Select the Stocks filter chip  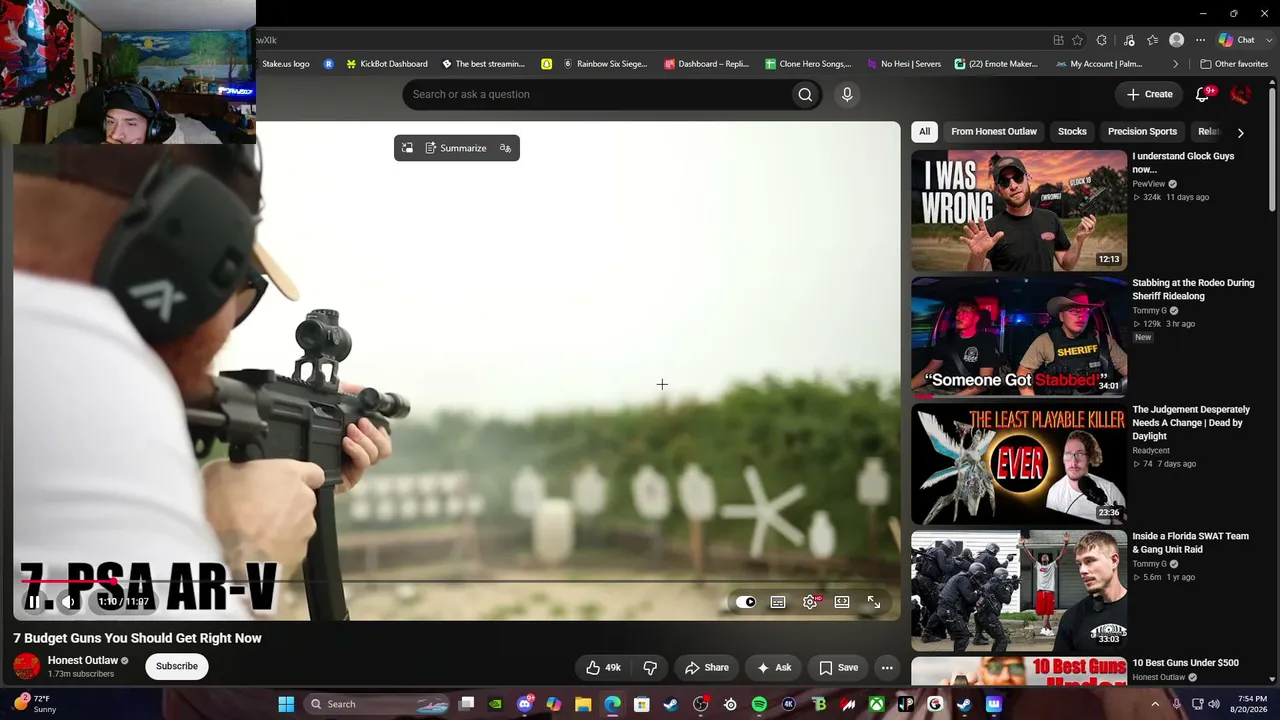(1072, 131)
